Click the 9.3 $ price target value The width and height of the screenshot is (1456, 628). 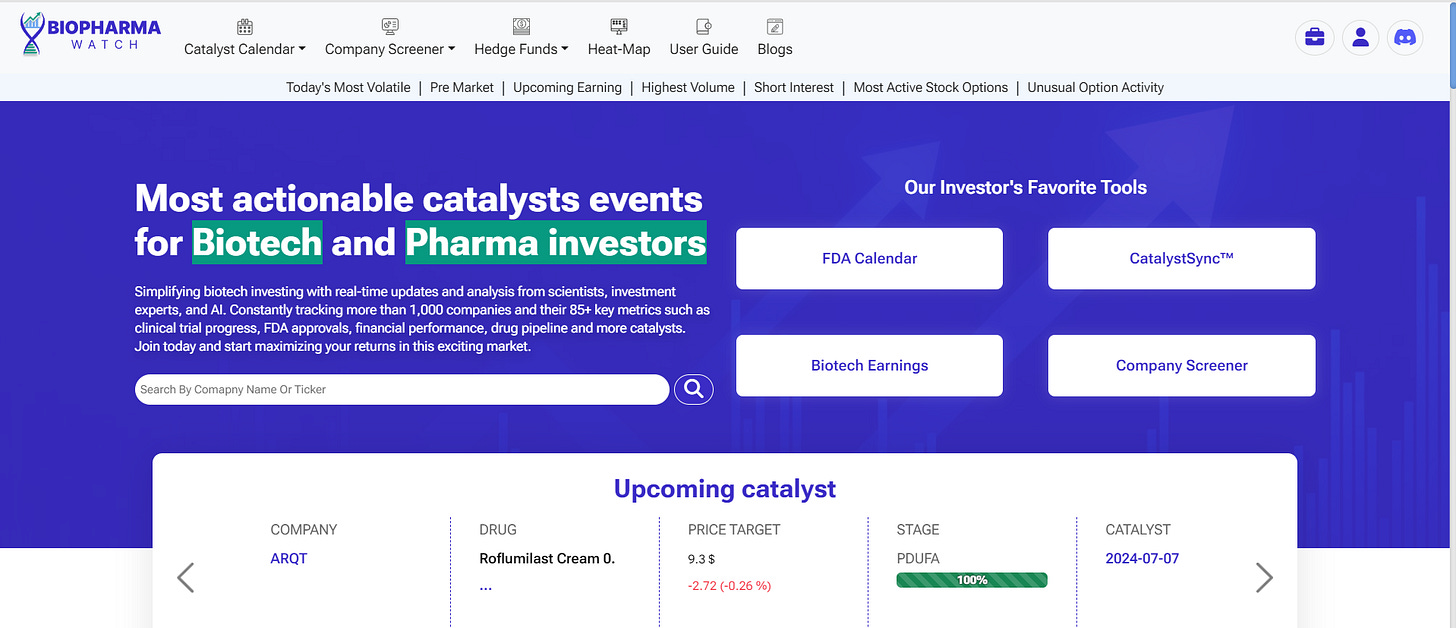pos(702,559)
